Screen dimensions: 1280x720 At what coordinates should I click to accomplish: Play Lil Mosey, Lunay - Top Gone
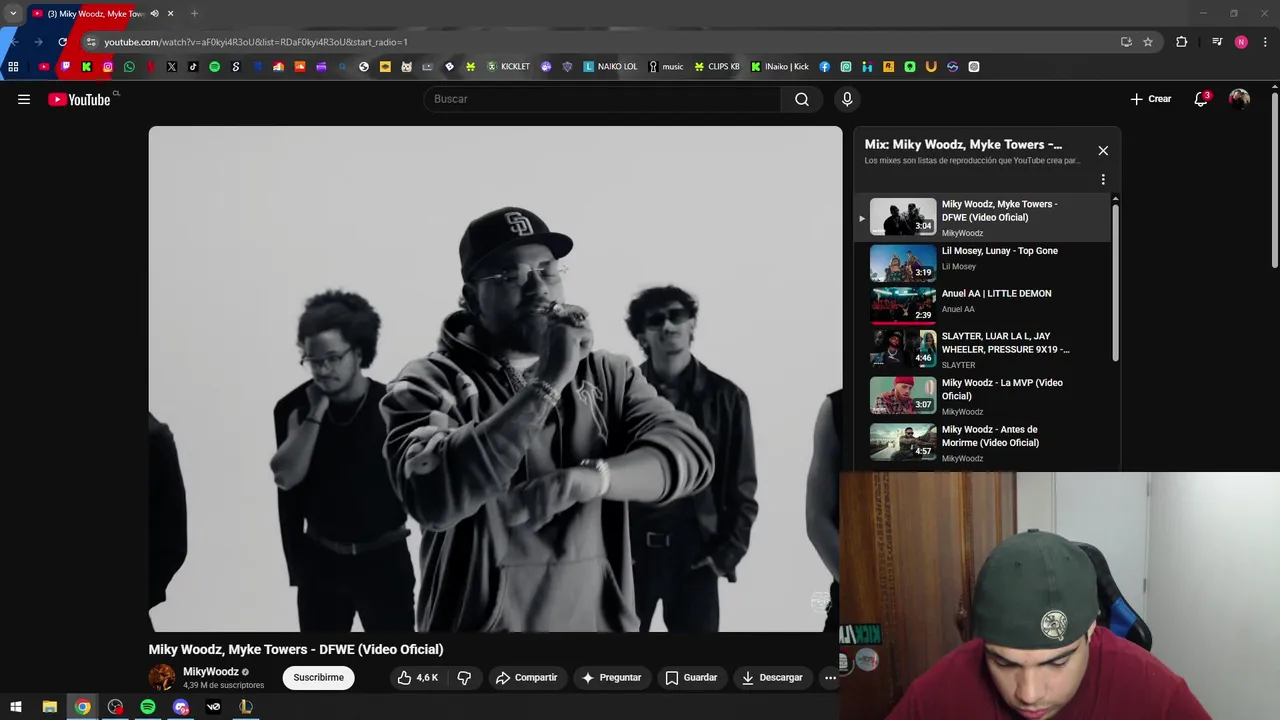point(984,262)
